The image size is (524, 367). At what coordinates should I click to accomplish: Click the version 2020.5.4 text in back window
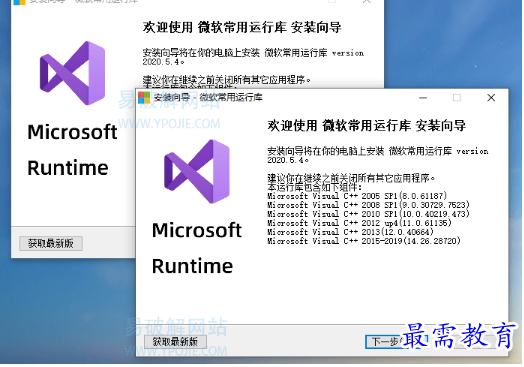pos(253,57)
